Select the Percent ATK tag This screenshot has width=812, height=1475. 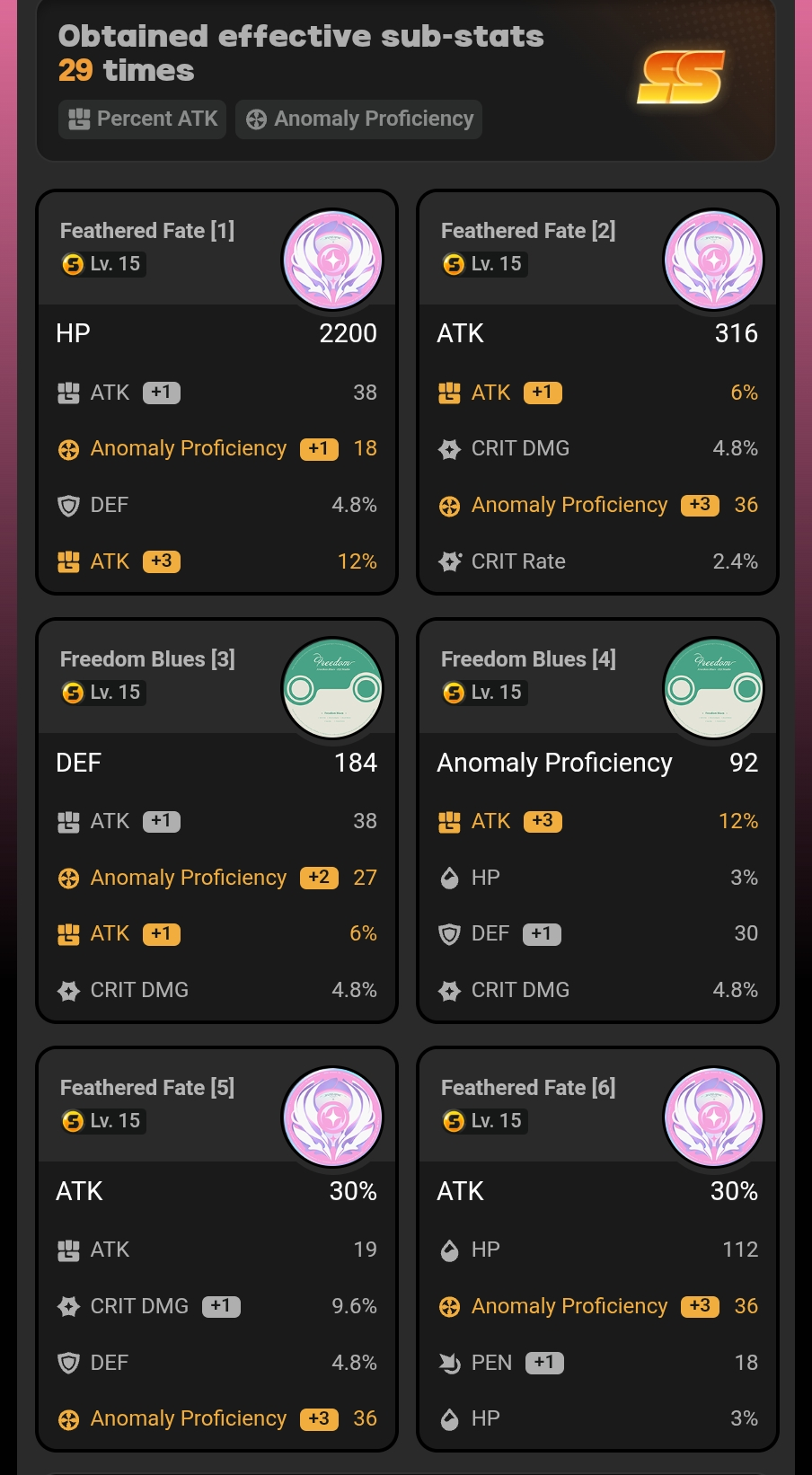[142, 119]
